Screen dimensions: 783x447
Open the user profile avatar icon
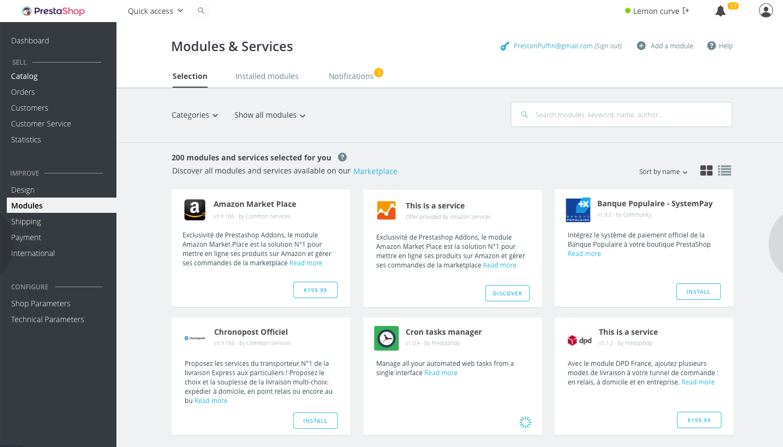[765, 11]
